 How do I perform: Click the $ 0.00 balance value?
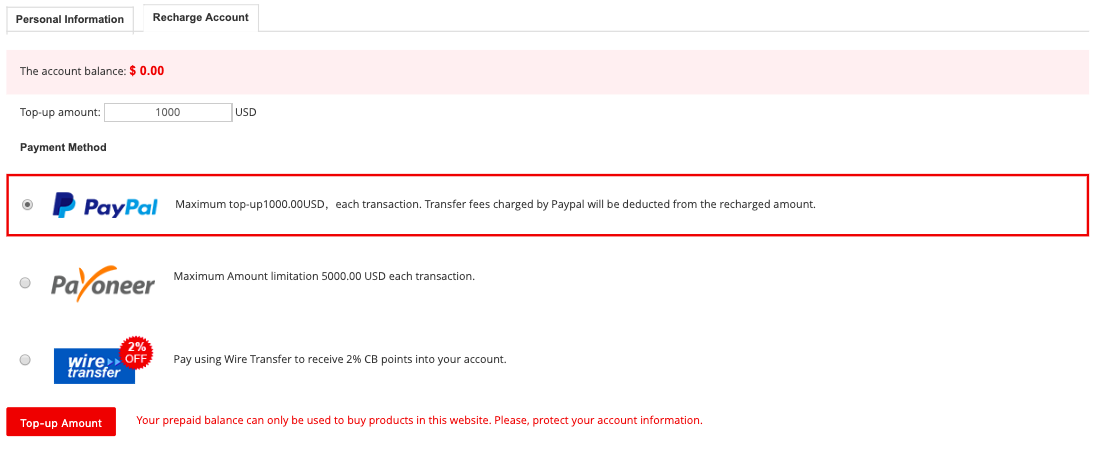point(147,71)
